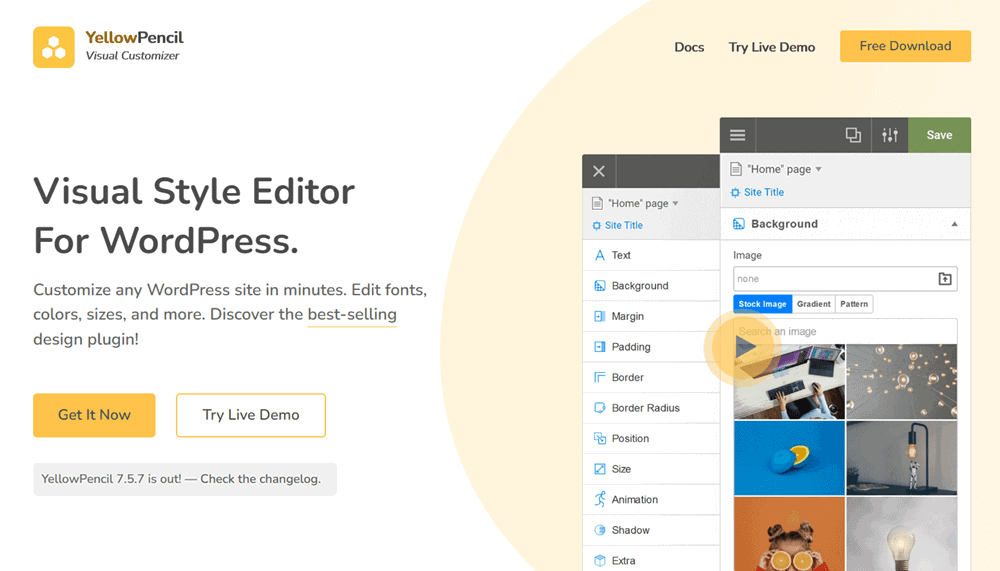Click the Free Download button
Image resolution: width=1000 pixels, height=571 pixels.
coord(905,46)
